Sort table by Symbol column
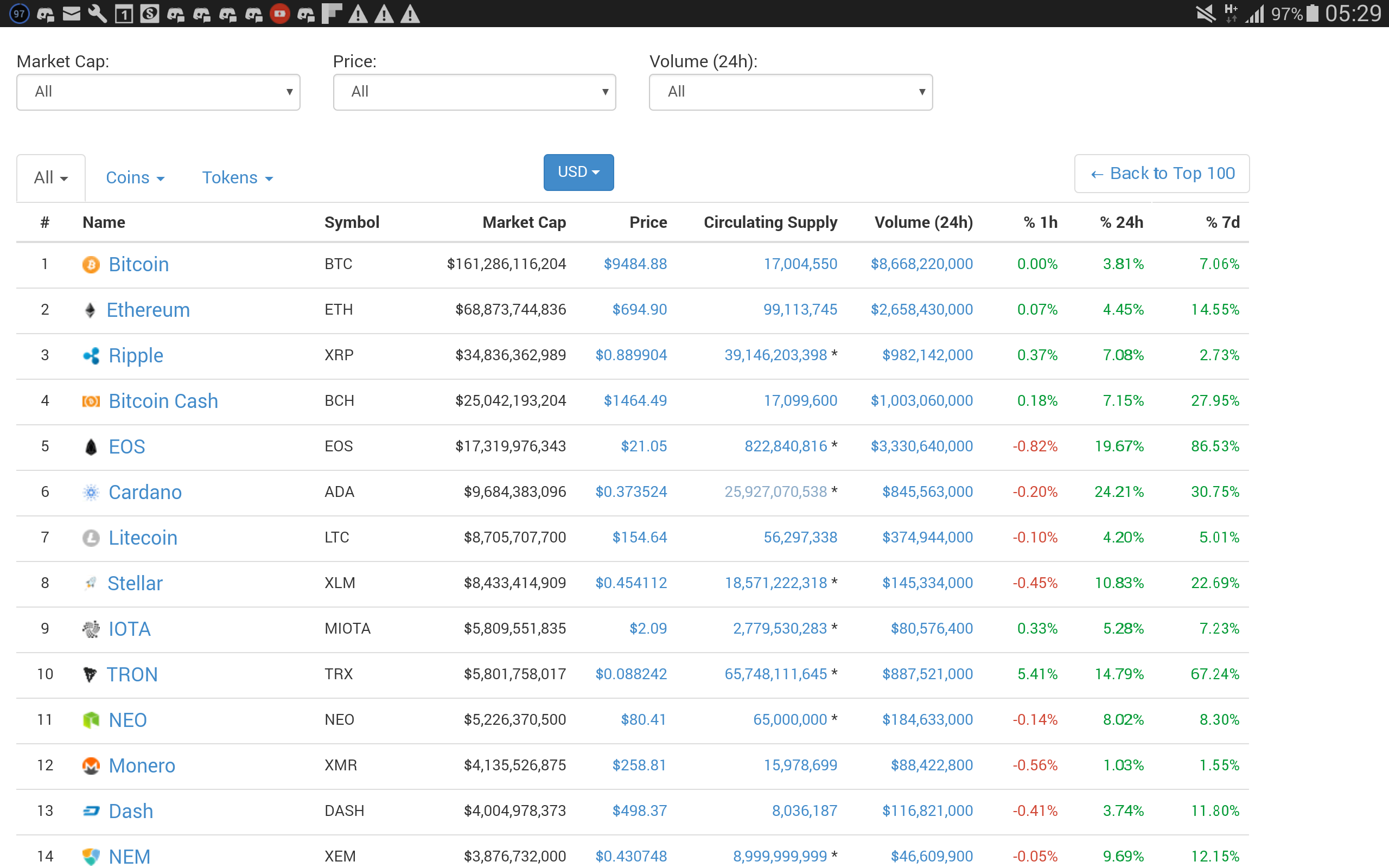The height and width of the screenshot is (868, 1389). (x=352, y=223)
